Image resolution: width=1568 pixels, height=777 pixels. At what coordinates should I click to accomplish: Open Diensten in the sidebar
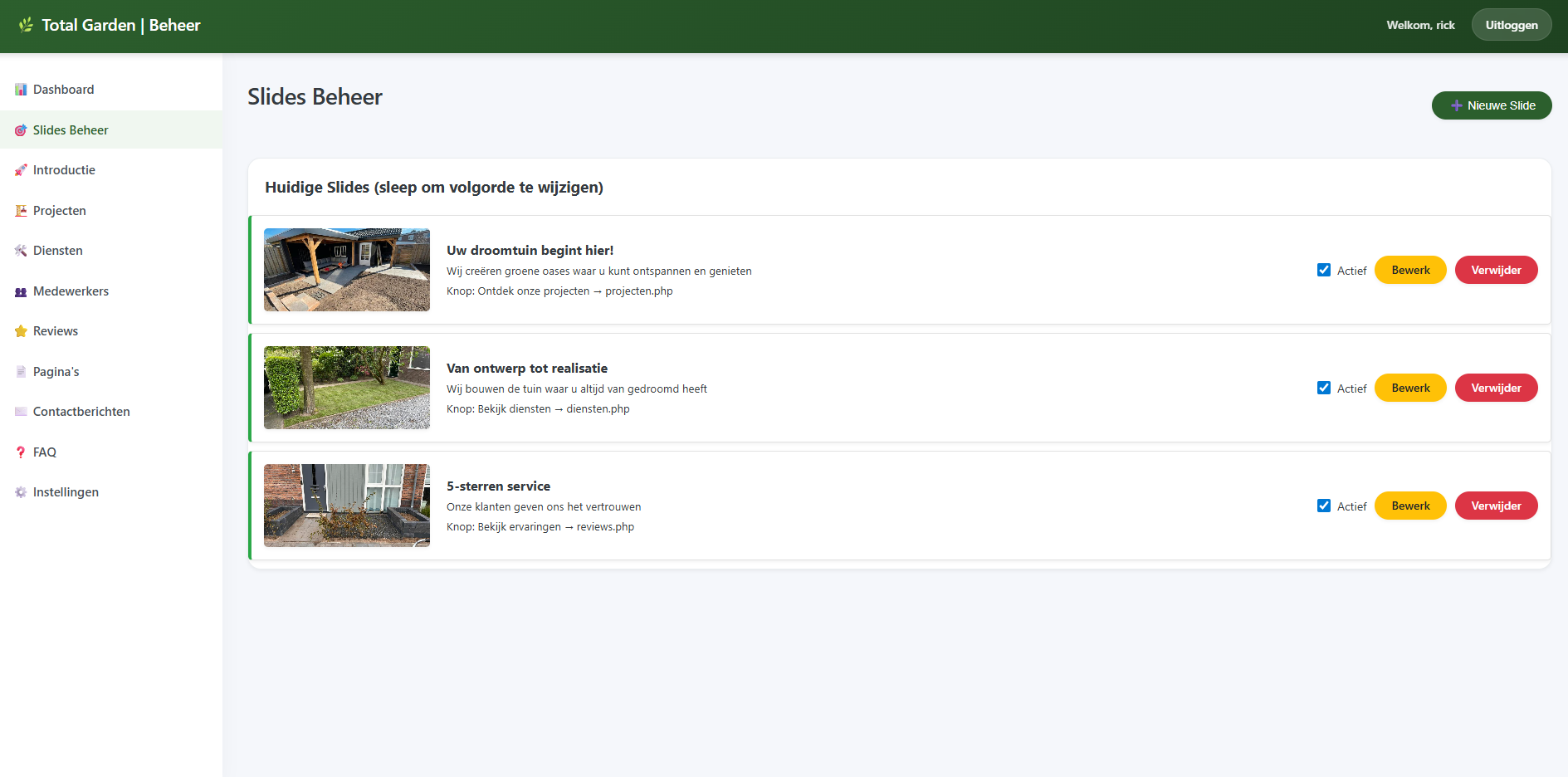(x=111, y=251)
